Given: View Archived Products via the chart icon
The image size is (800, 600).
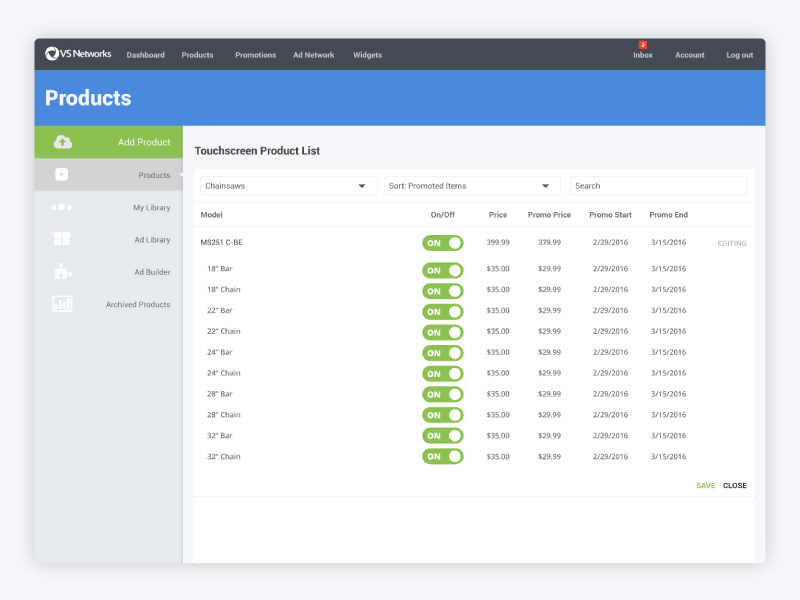Looking at the screenshot, I should pos(62,304).
